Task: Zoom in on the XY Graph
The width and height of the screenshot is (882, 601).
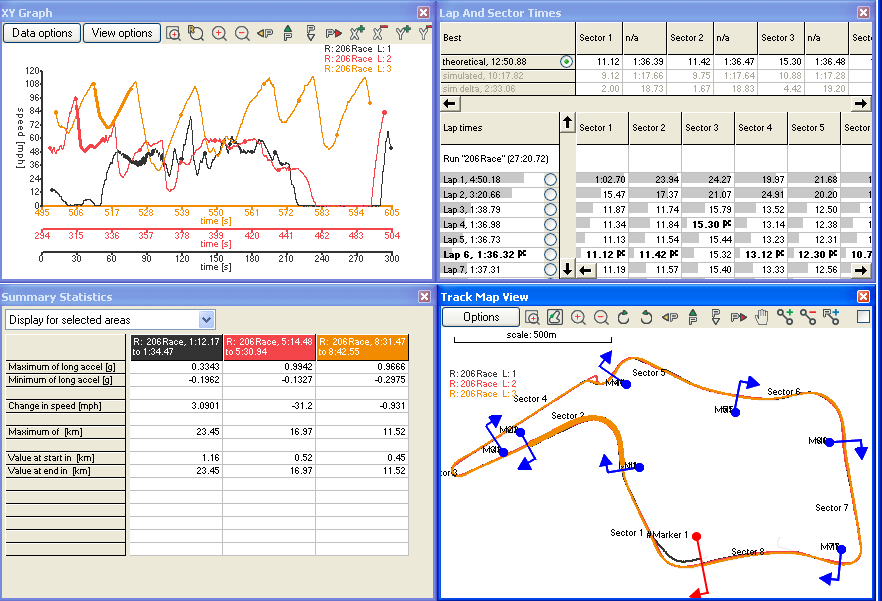Action: coord(219,33)
